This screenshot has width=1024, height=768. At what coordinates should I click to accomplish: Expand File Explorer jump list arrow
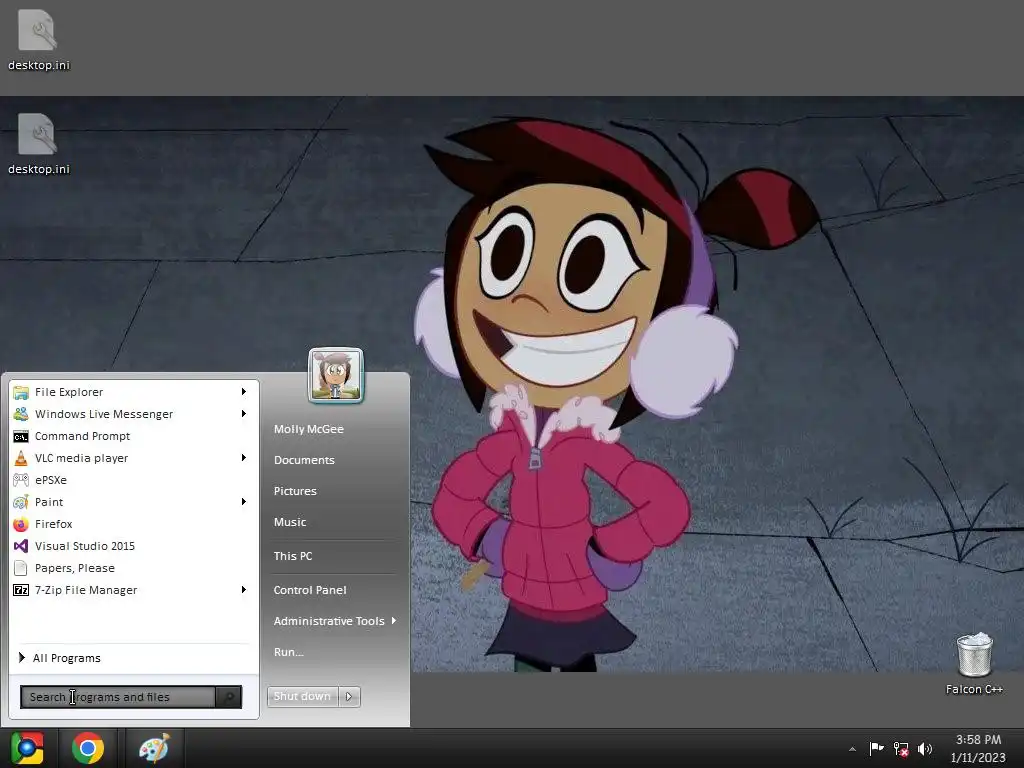point(244,392)
